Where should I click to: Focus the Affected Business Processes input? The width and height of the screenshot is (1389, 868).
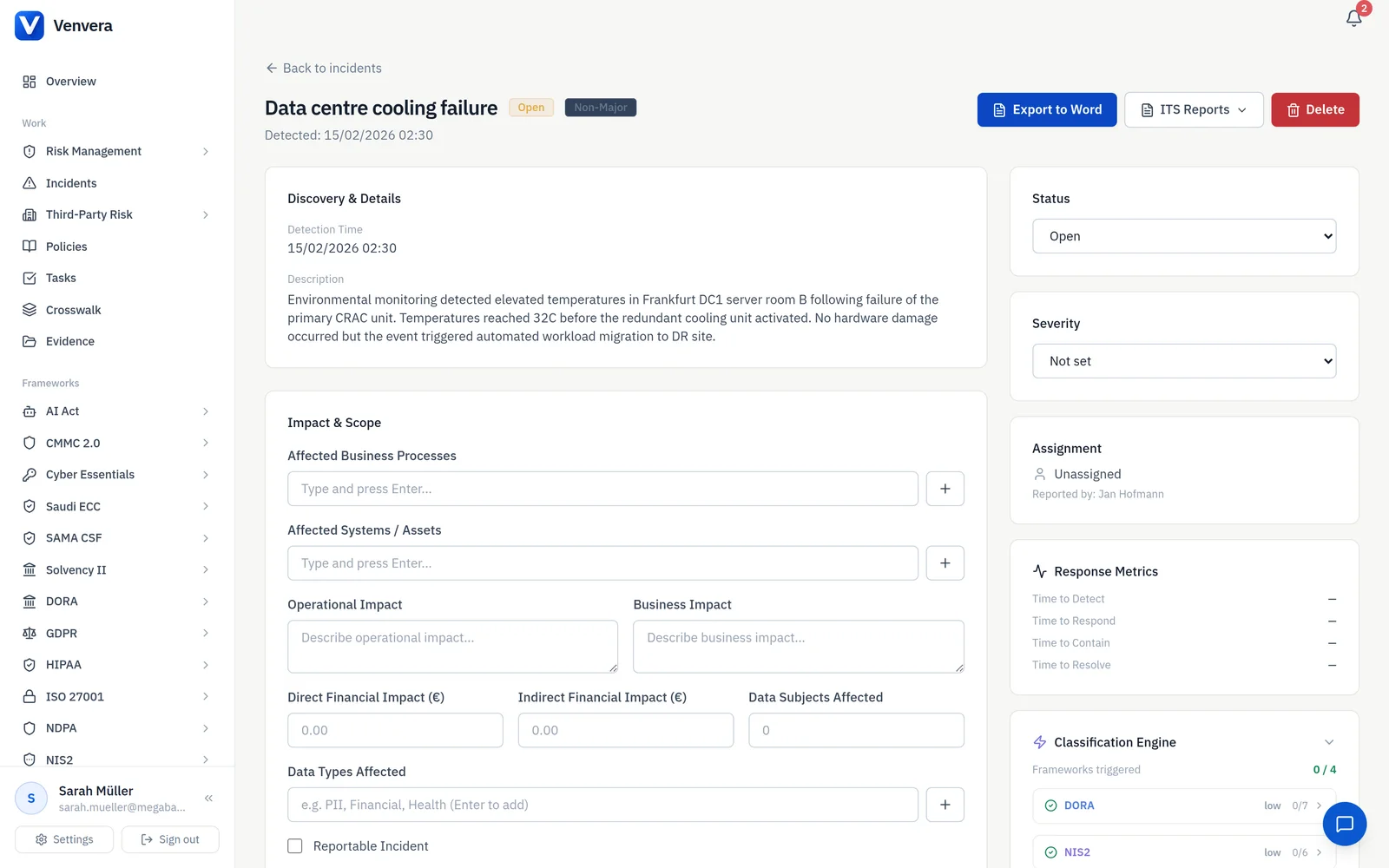(x=602, y=489)
